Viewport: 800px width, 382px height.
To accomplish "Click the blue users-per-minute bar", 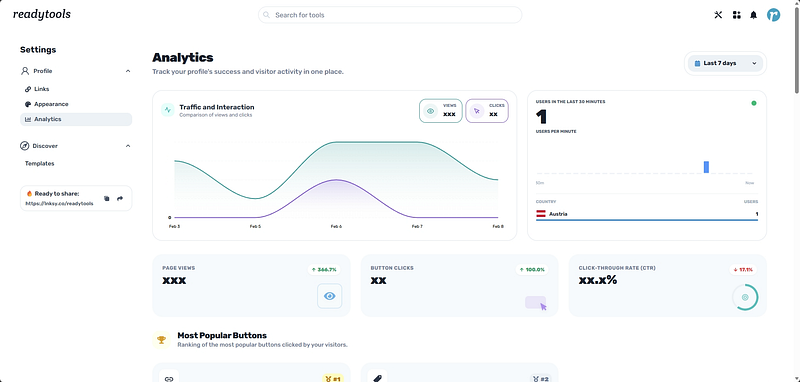I will tap(706, 167).
